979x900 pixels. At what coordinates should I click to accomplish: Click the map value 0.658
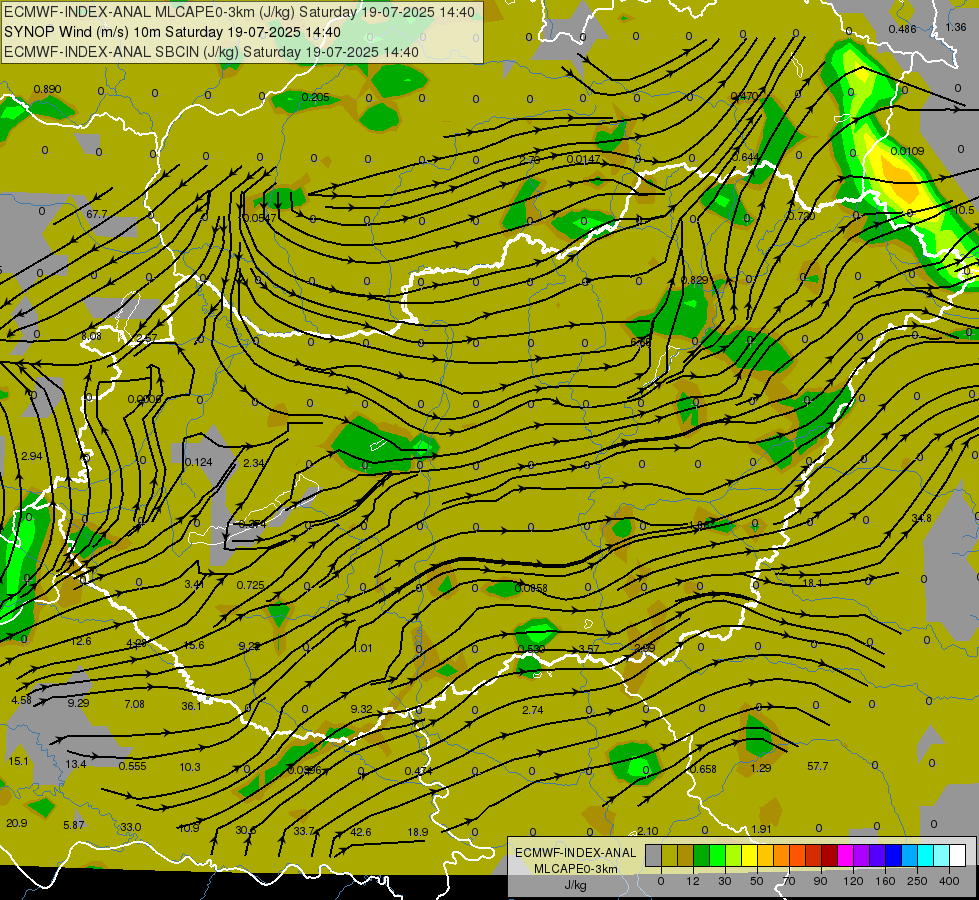coord(703,769)
